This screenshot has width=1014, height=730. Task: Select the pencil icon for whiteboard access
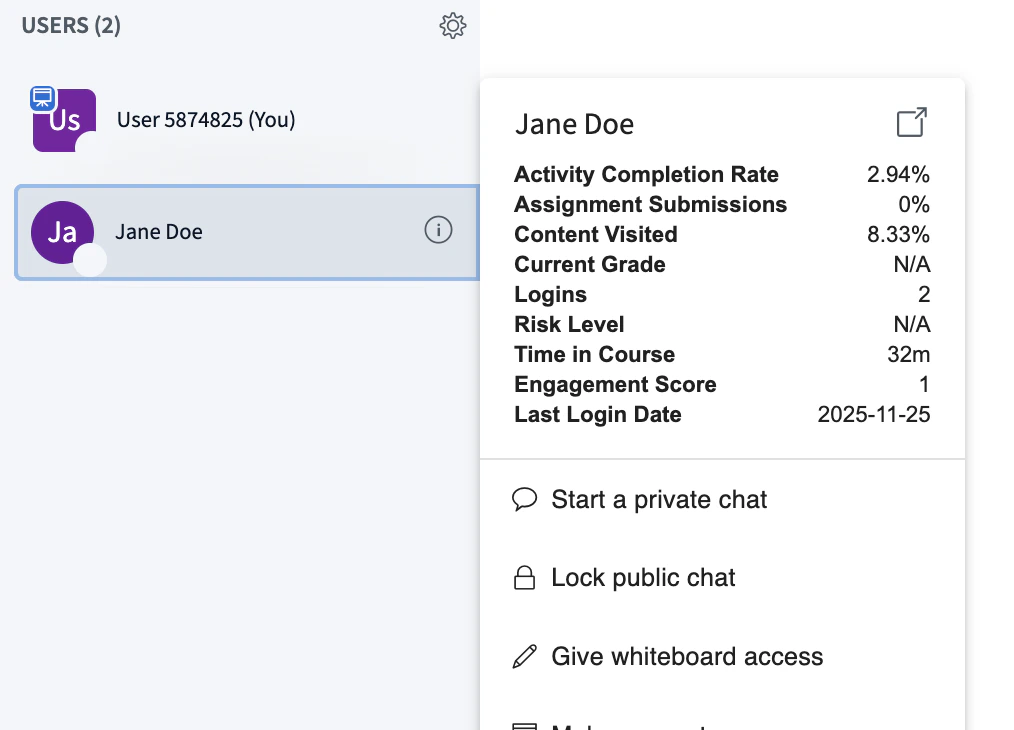[524, 656]
